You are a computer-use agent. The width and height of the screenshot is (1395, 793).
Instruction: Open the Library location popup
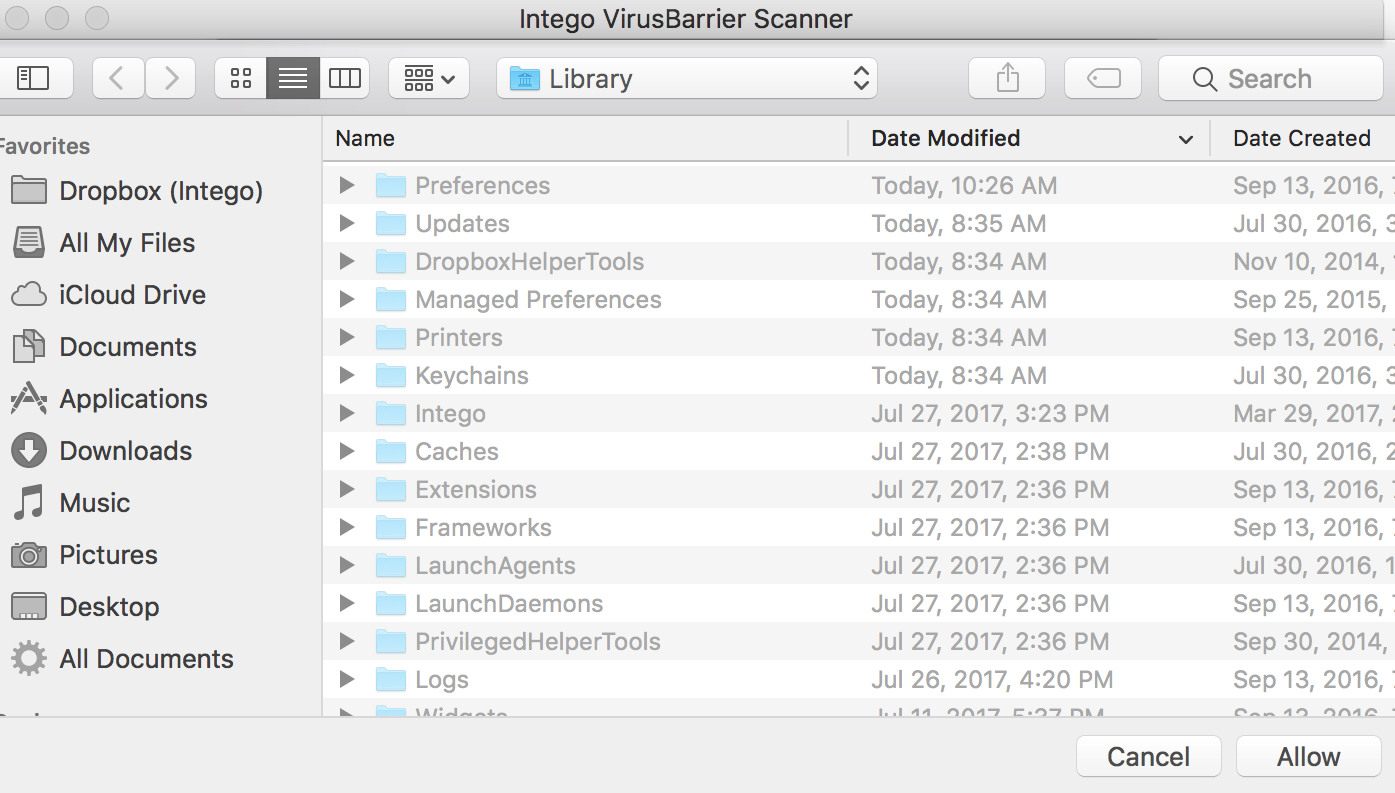[x=687, y=78]
